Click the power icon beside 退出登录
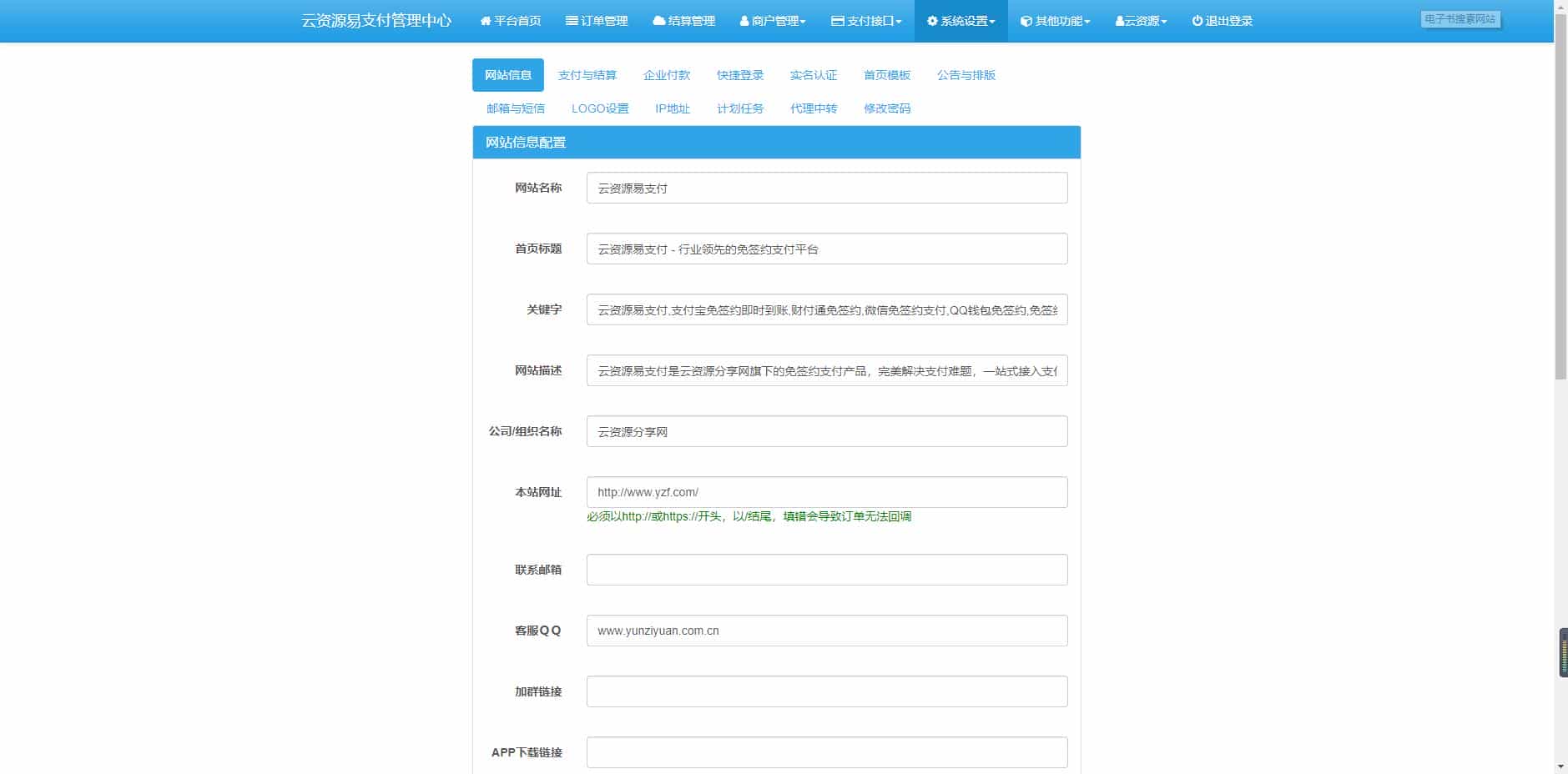The image size is (1568, 774). 1197,21
